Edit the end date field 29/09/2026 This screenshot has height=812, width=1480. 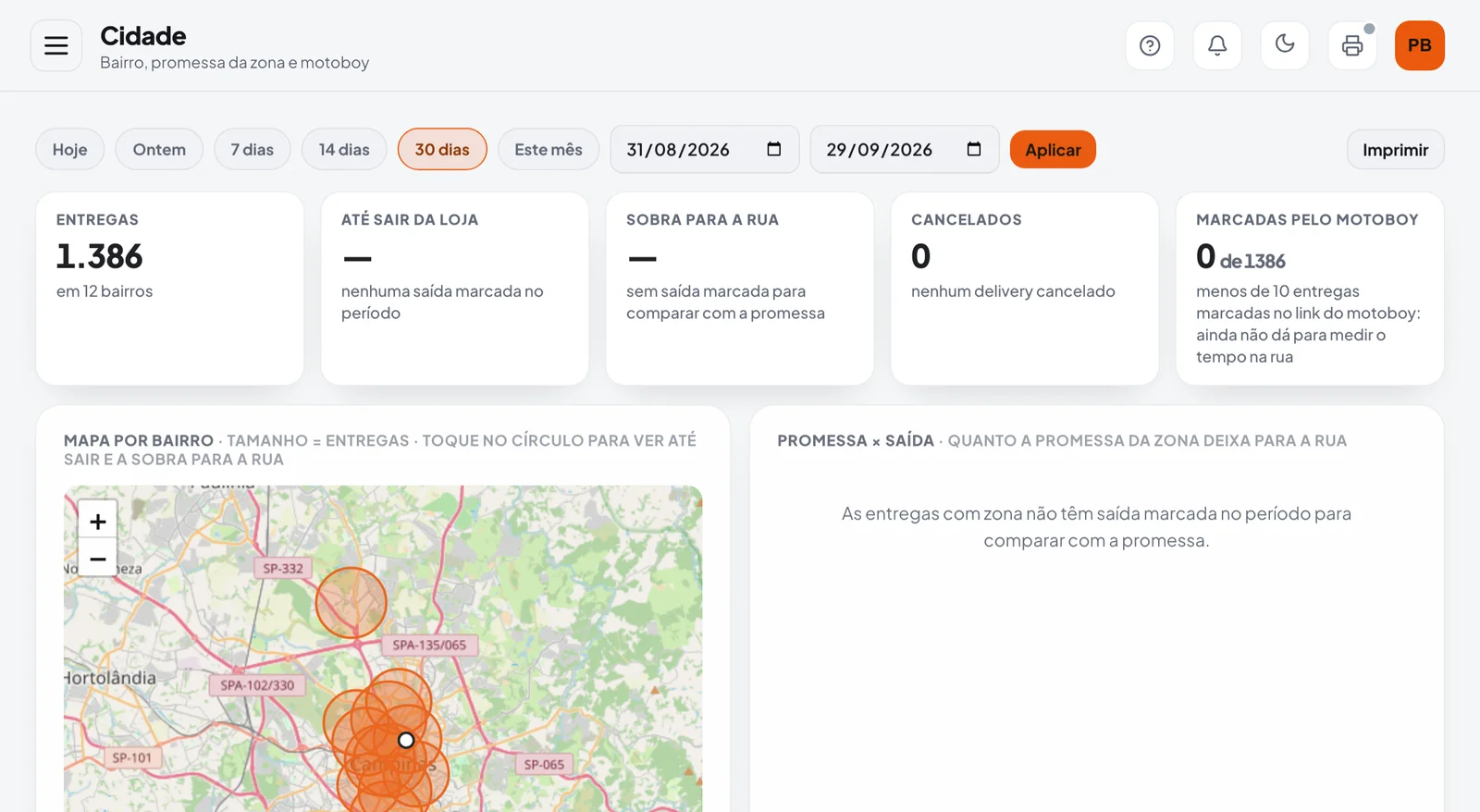905,150
